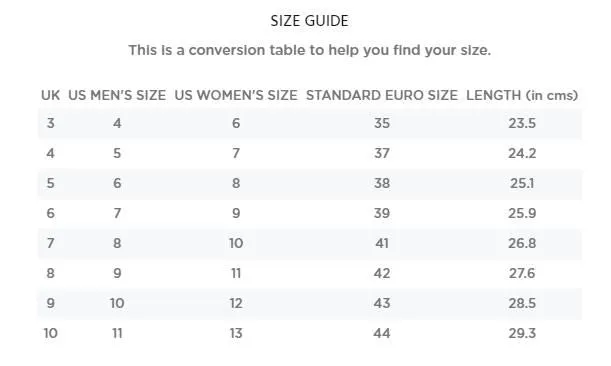Click the US WOMEN'S SIZE header
The width and height of the screenshot is (611, 366).
point(236,95)
